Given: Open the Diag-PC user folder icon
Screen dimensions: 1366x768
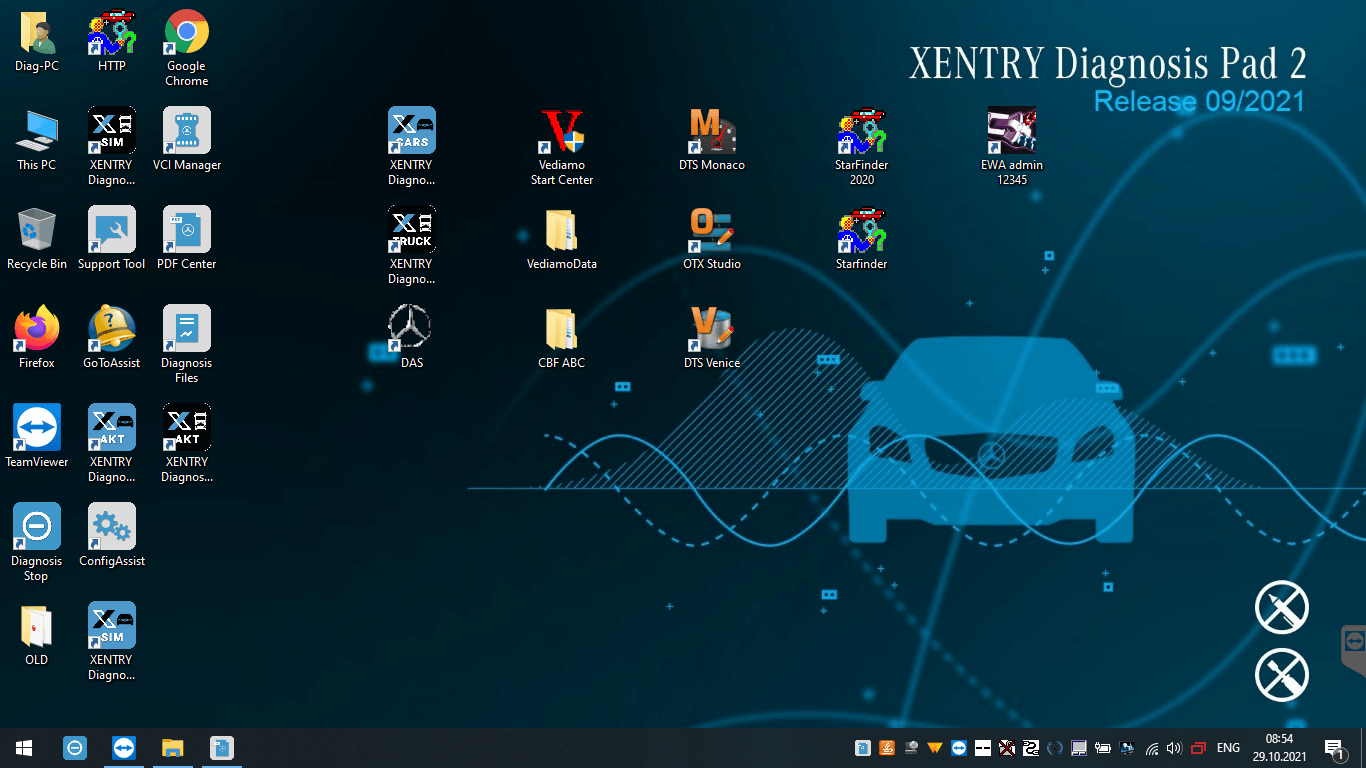Looking at the screenshot, I should click(37, 42).
